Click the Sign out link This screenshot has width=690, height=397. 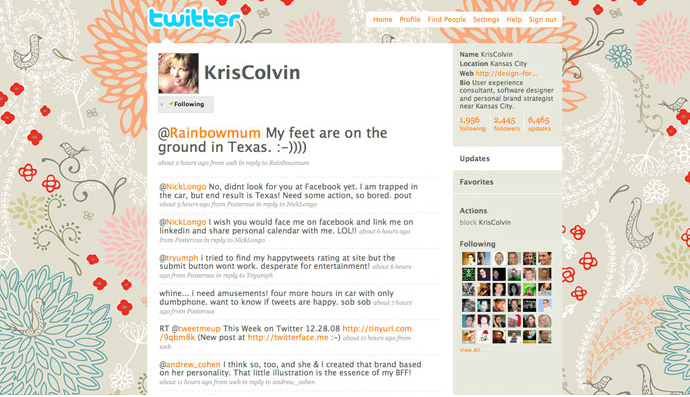click(542, 19)
